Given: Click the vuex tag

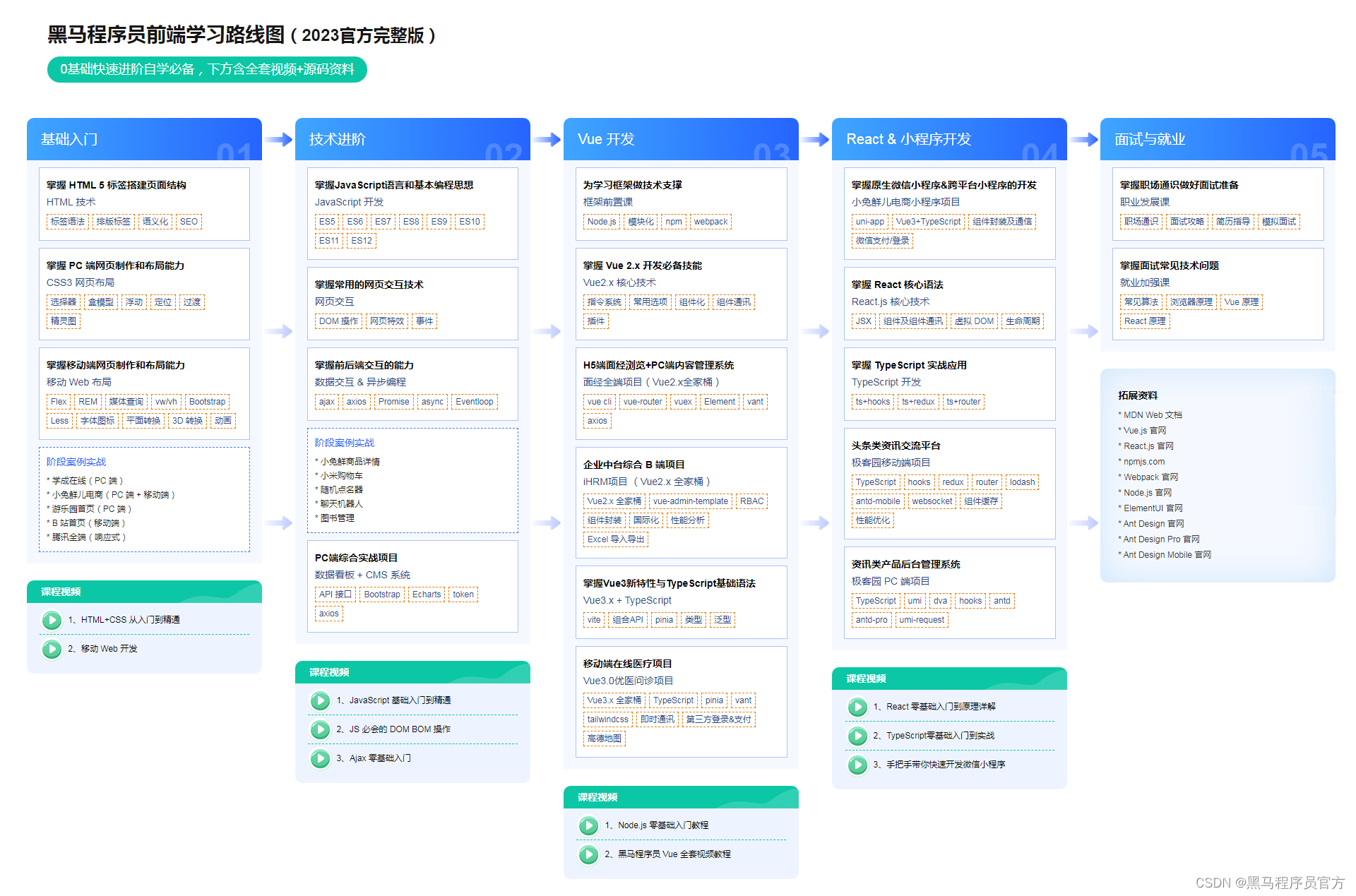Looking at the screenshot, I should (683, 402).
